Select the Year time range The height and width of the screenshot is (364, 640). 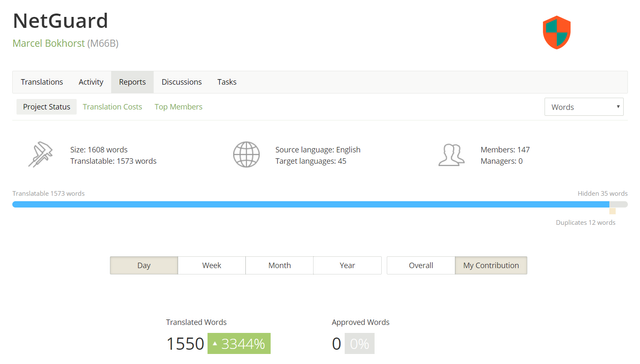[347, 265]
